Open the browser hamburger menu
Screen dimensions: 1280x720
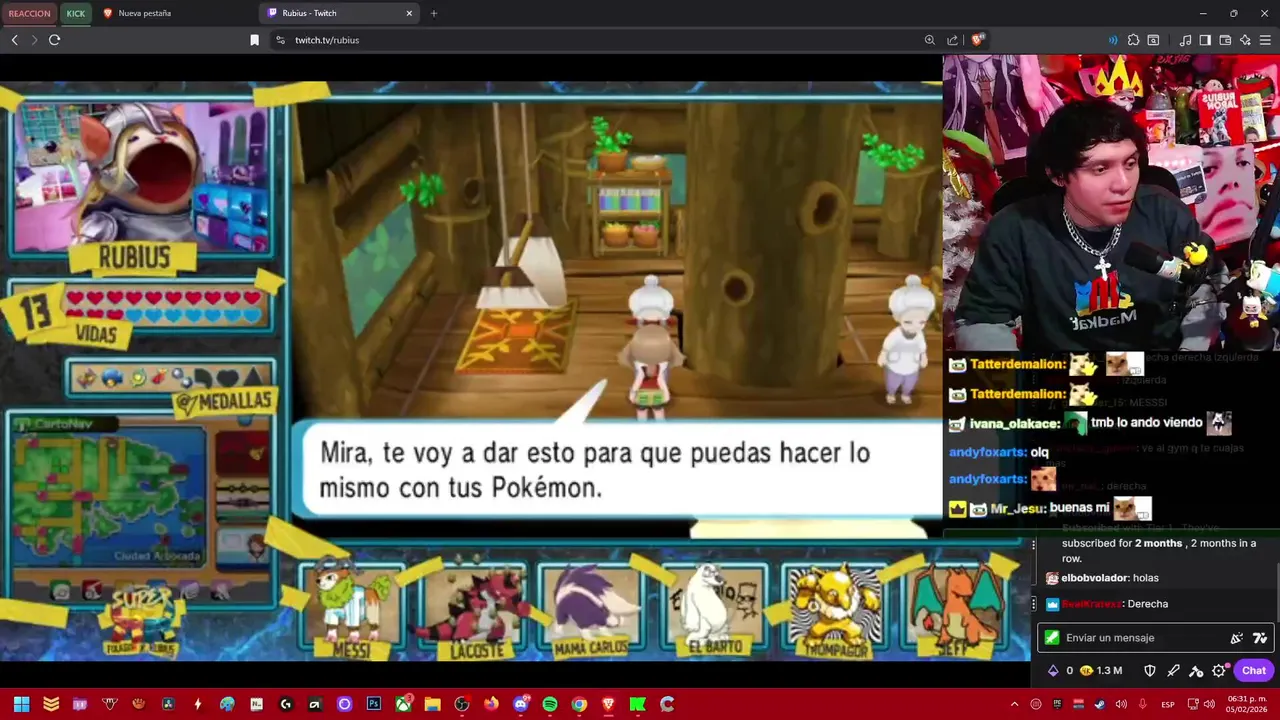(x=1265, y=40)
